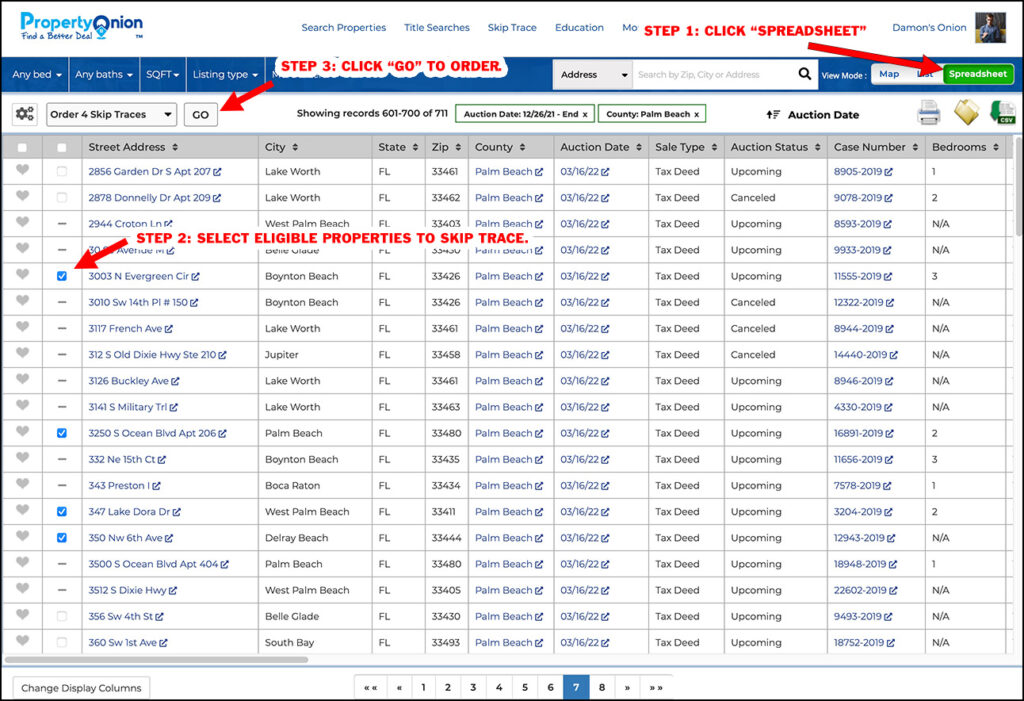Check the 360 Sw 1st Ave checkbox
1024x701 pixels.
[61, 642]
